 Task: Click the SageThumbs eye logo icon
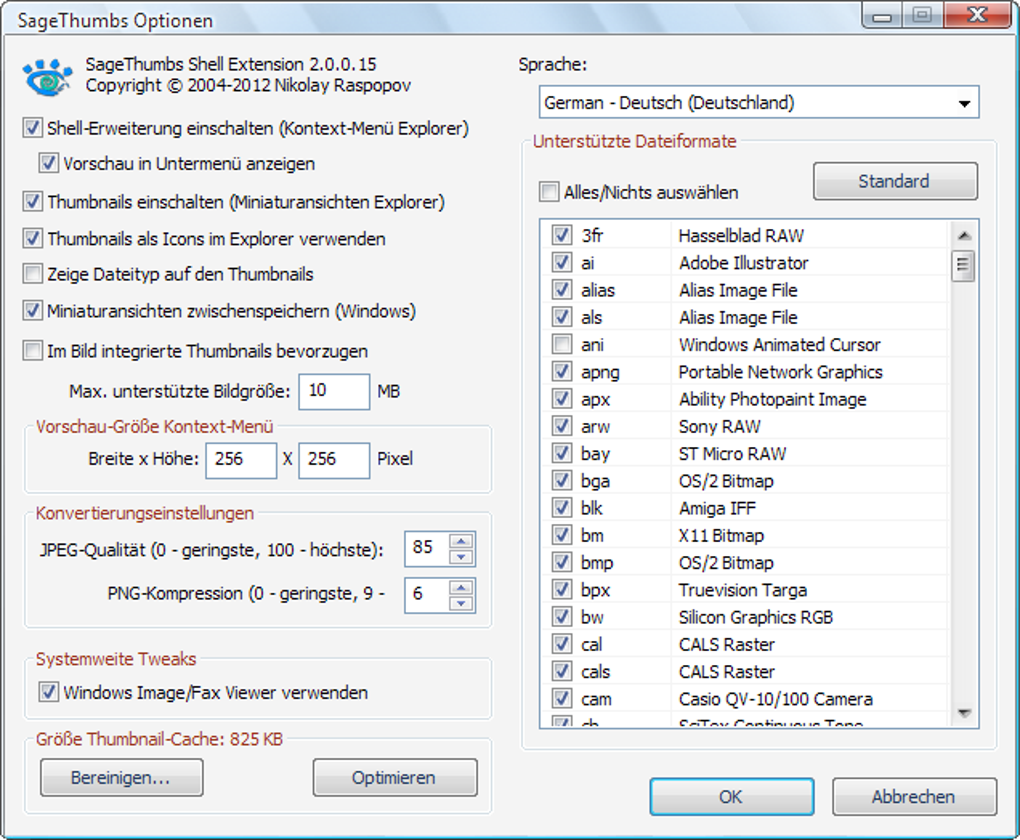47,77
